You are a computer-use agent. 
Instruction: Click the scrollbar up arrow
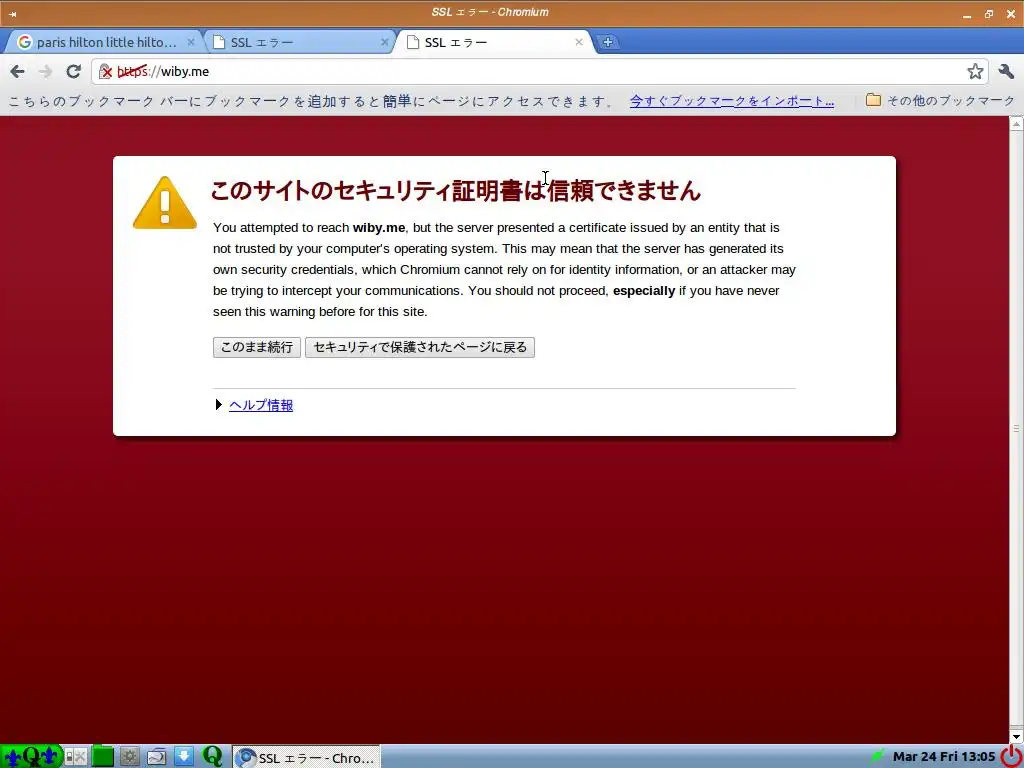(x=1017, y=123)
